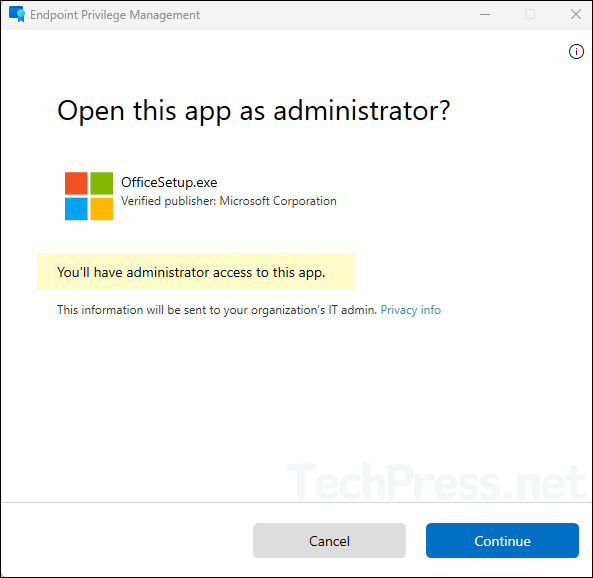Screen dimensions: 593x578
Task: Minimize the Endpoint Privilege Management dialog
Action: coord(485,14)
